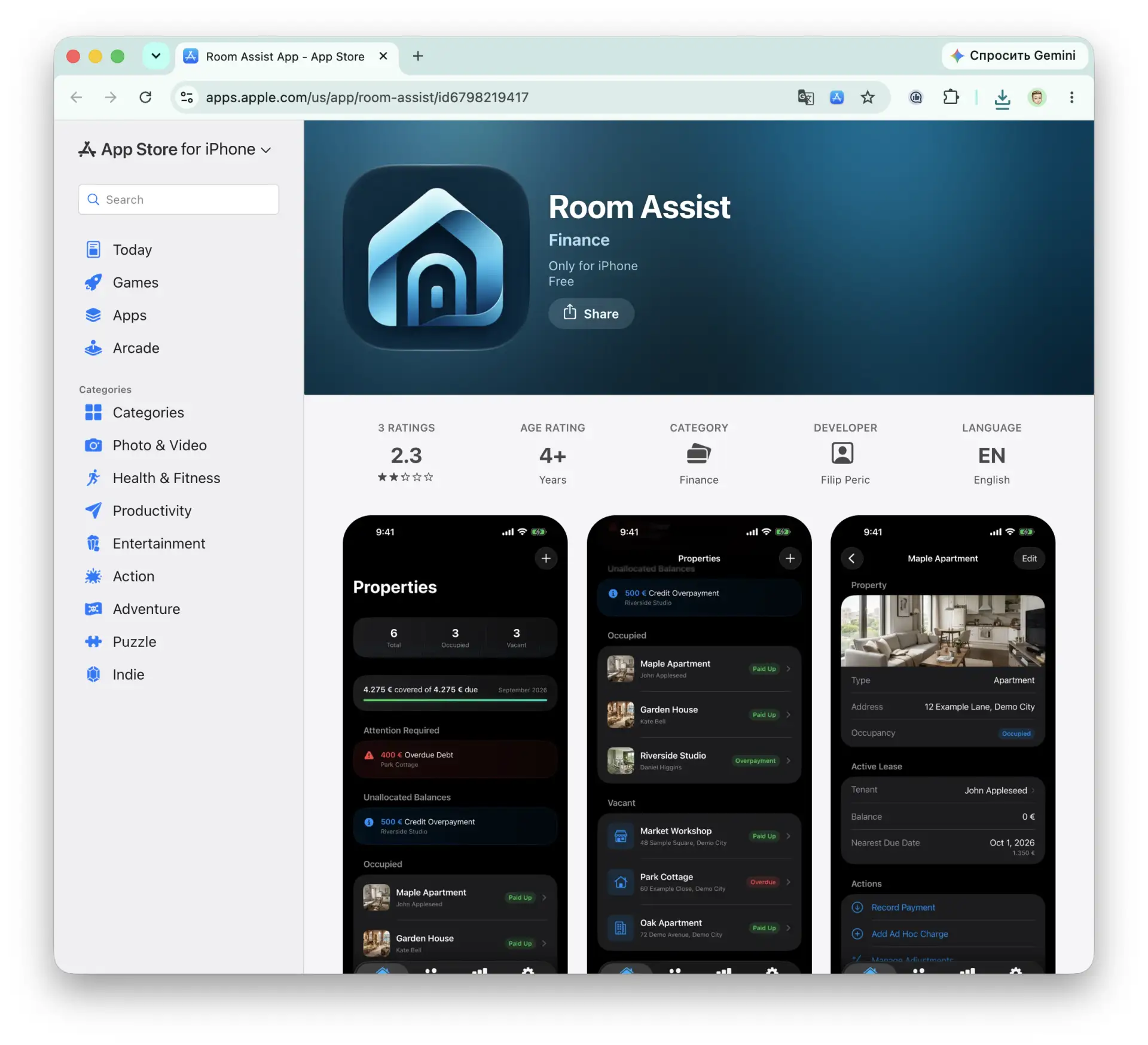This screenshot has width=1148, height=1045.
Task: Click the Спросить Gemini button
Action: (1014, 56)
